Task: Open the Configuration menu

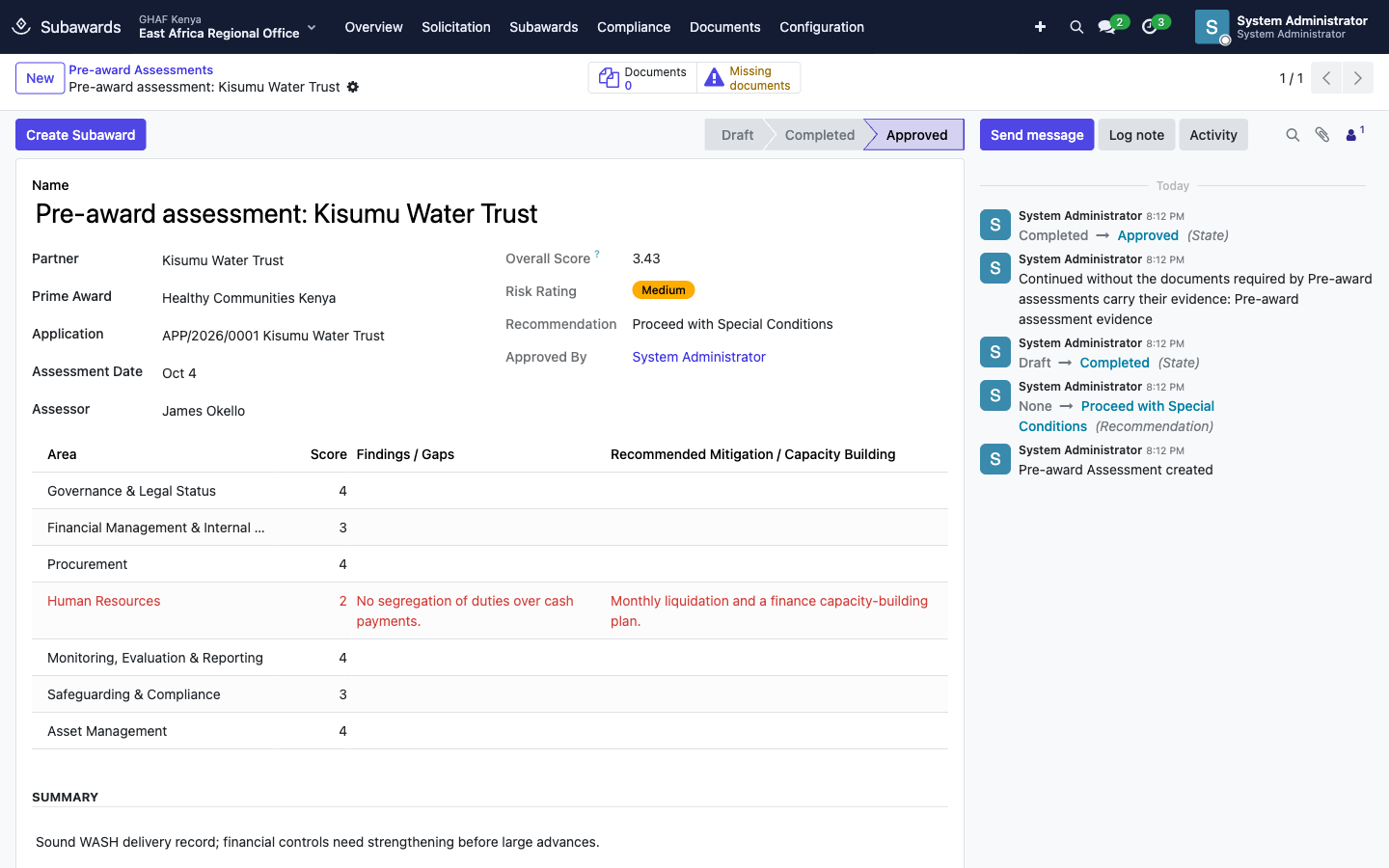Action: point(822,27)
